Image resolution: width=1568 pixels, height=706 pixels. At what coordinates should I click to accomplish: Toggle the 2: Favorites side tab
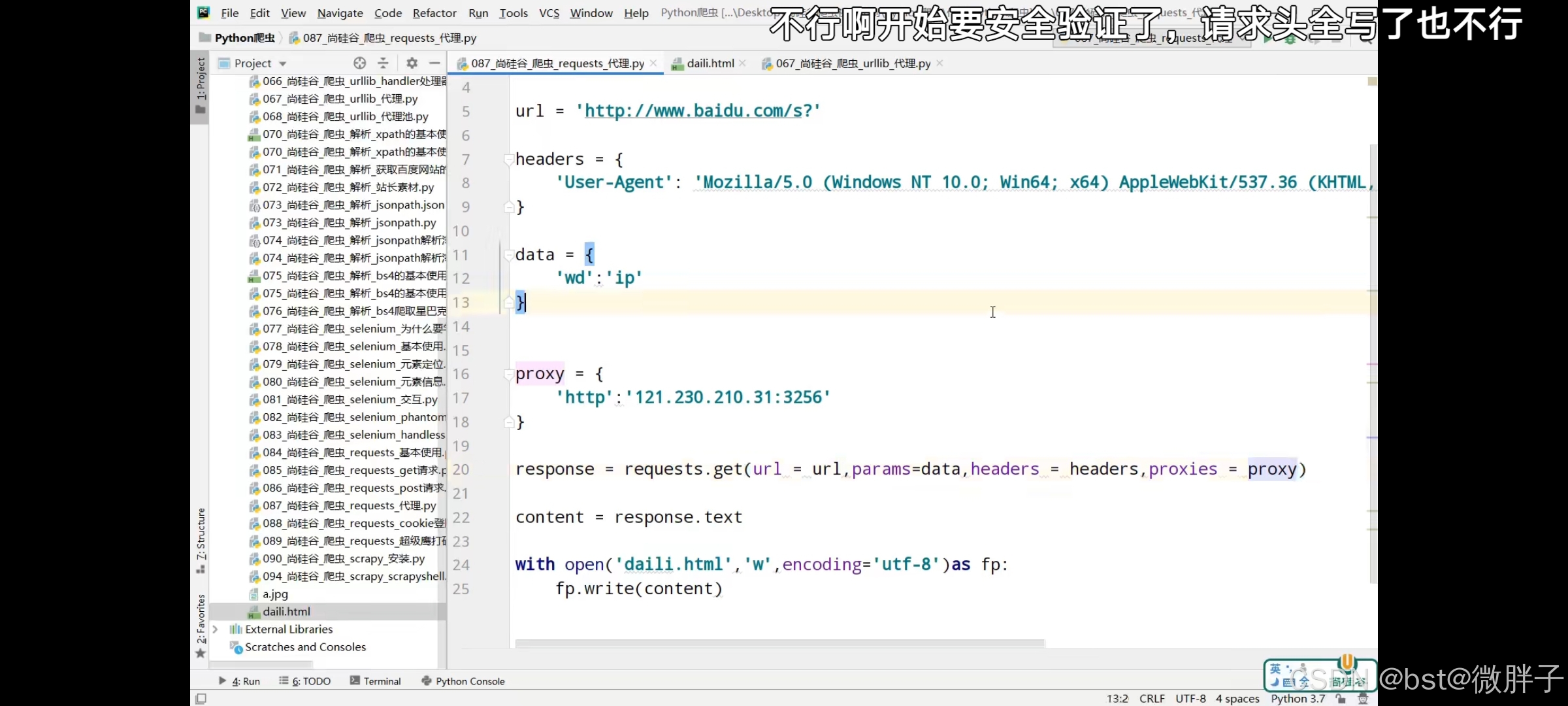pos(201,626)
